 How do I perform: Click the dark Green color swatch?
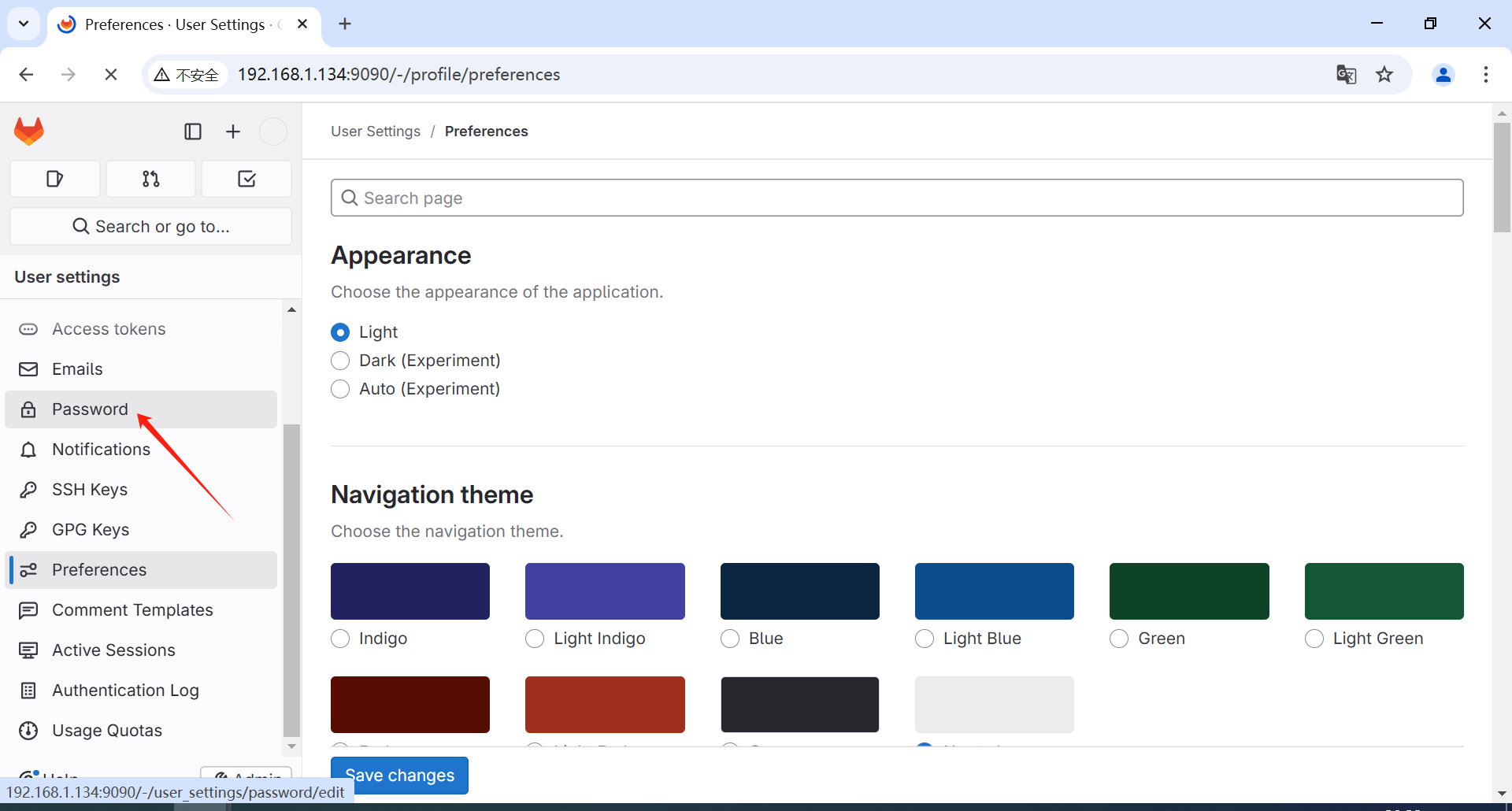coord(1189,591)
